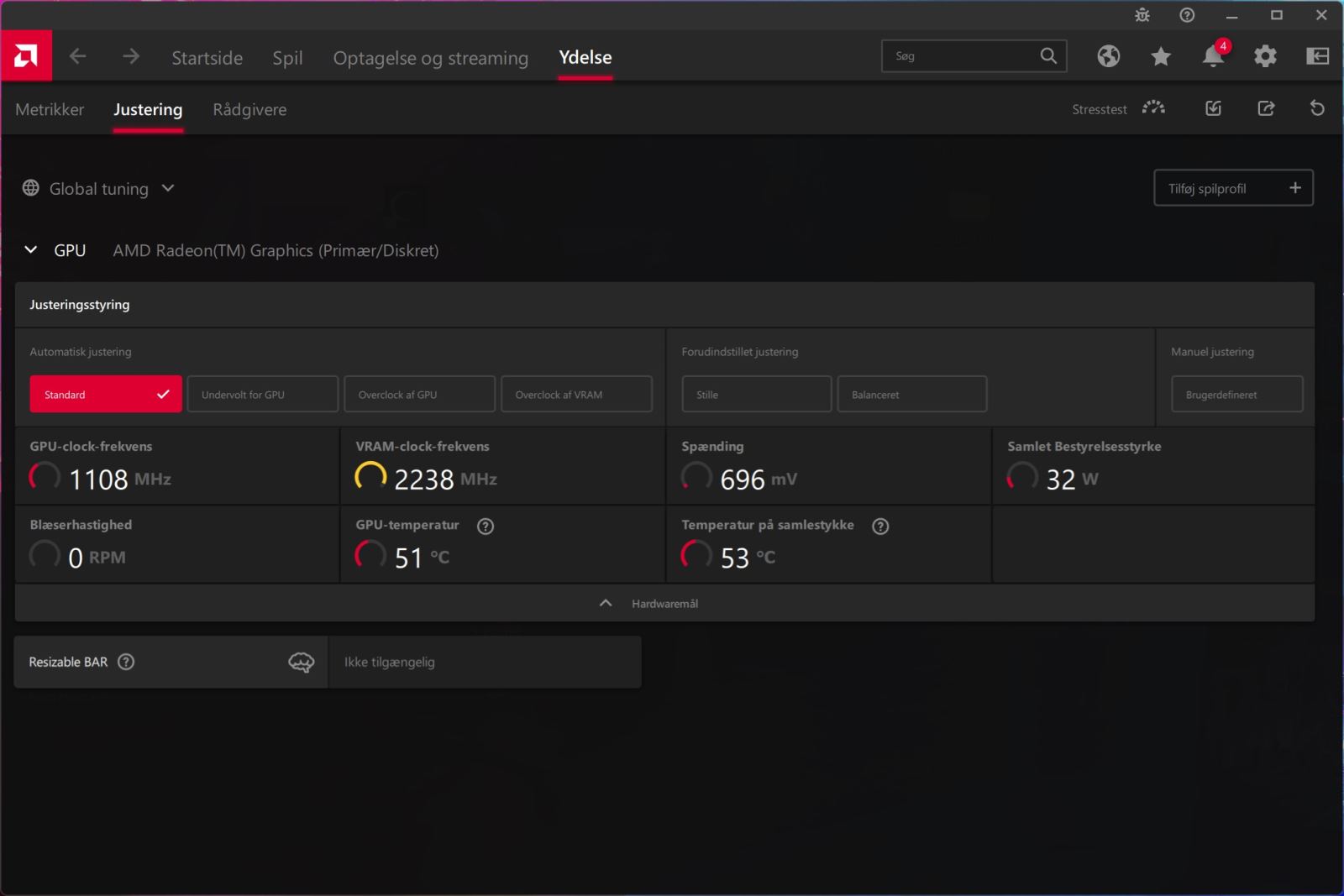Click the 0 RPM value
The width and height of the screenshot is (1344, 896).
97,558
